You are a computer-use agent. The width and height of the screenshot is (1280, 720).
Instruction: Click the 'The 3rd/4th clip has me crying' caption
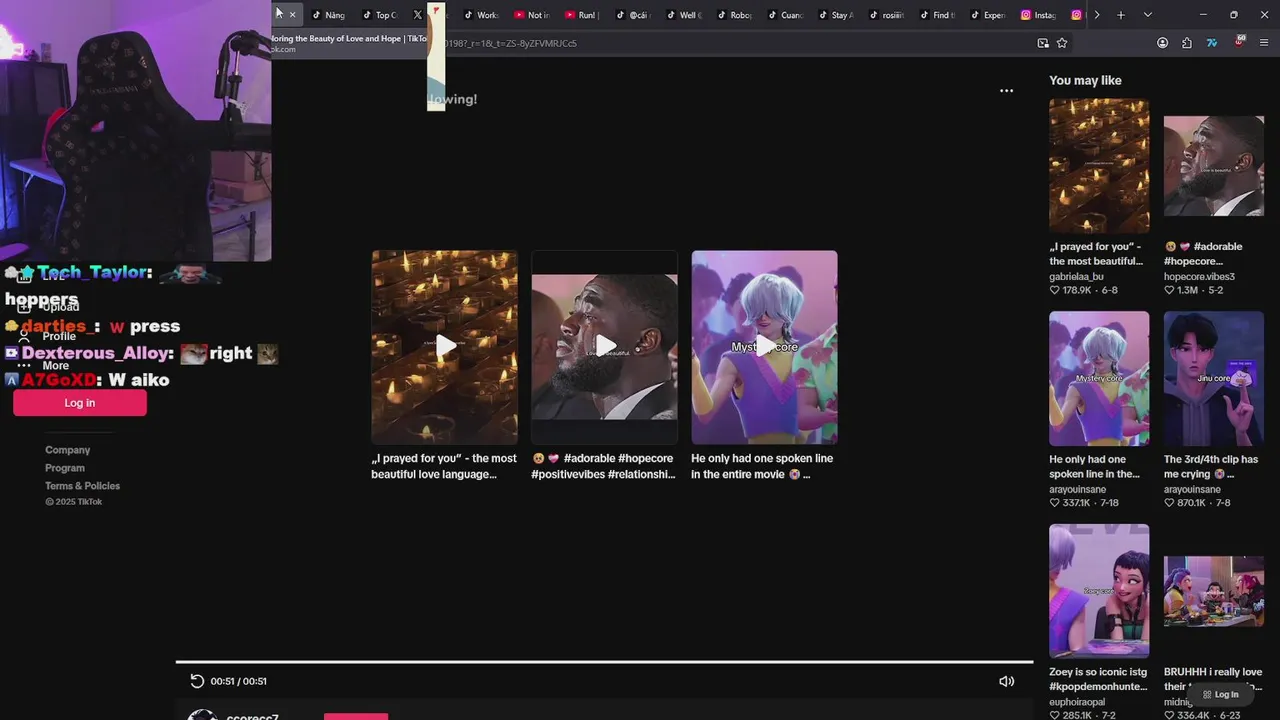coord(1211,467)
